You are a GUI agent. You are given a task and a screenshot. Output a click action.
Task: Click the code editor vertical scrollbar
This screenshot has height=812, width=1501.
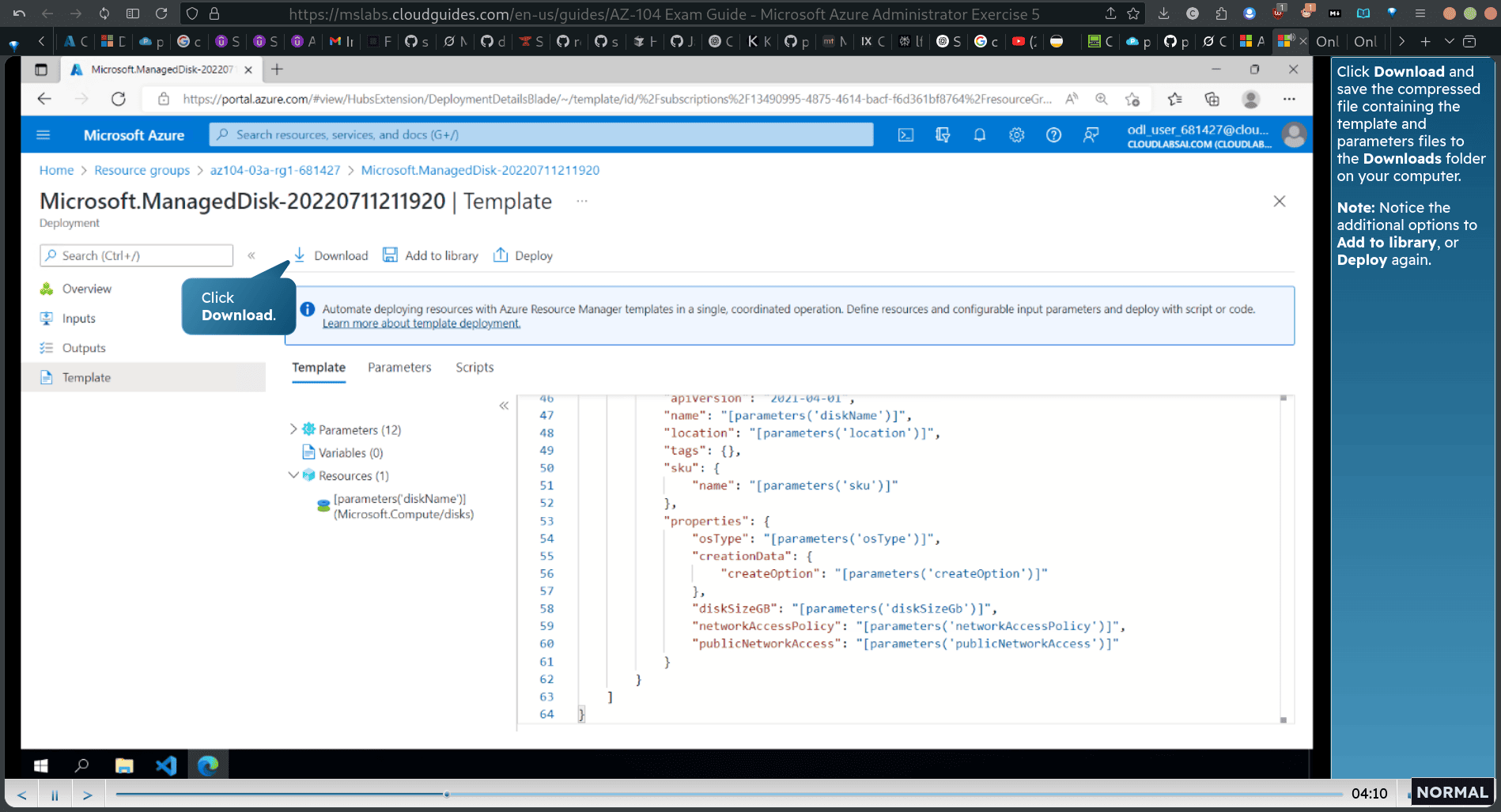(1283, 558)
